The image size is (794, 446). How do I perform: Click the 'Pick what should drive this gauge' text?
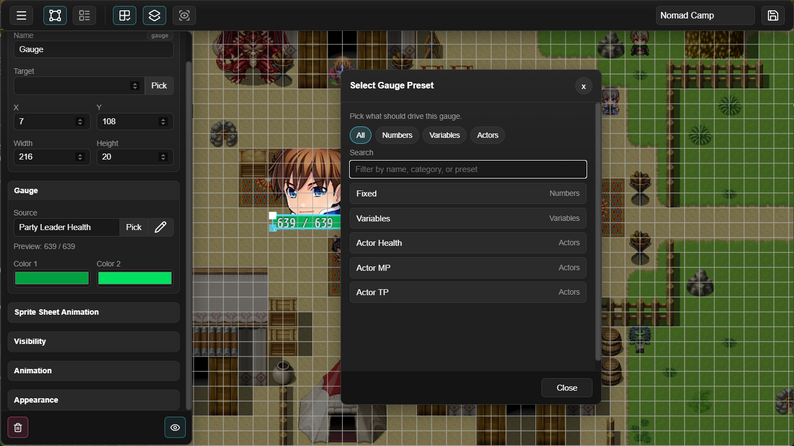(x=406, y=116)
